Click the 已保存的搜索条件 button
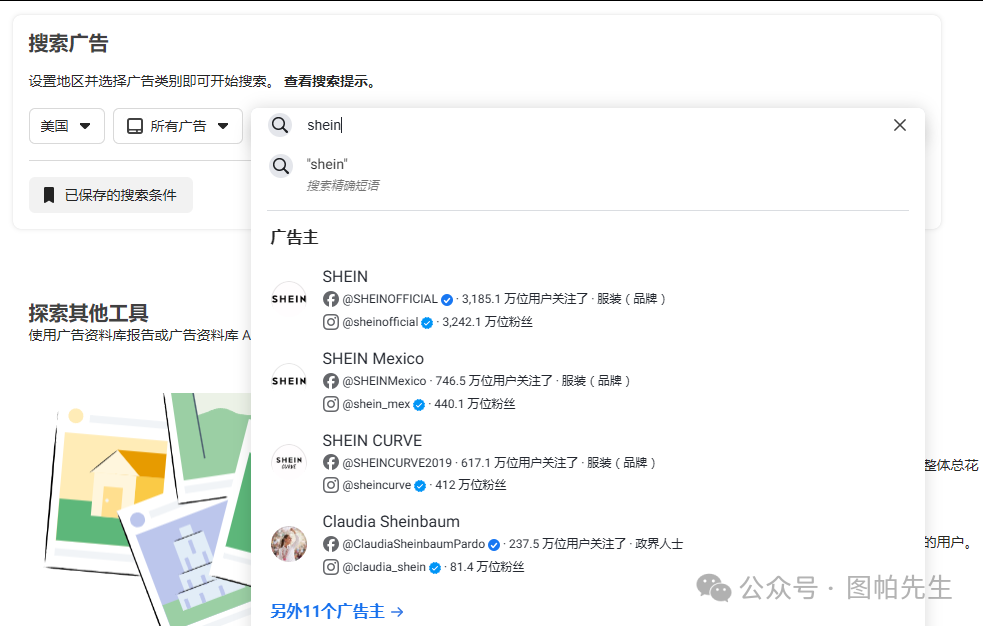Image resolution: width=983 pixels, height=626 pixels. (x=111, y=195)
